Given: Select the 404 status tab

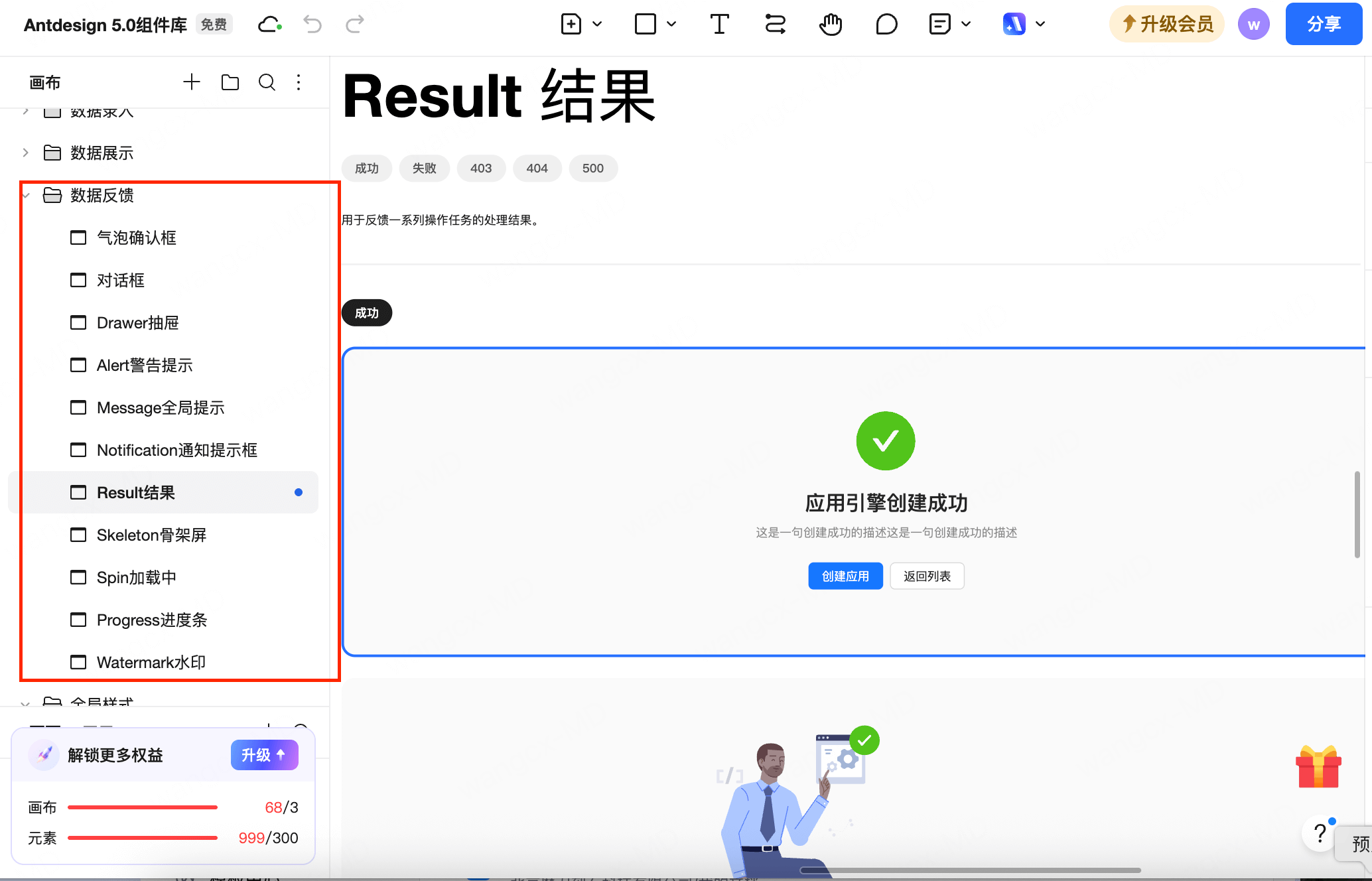Looking at the screenshot, I should click(x=537, y=168).
